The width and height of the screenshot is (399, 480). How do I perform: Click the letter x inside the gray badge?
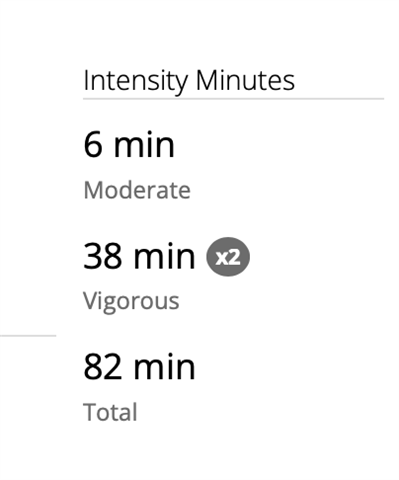(x=221, y=258)
